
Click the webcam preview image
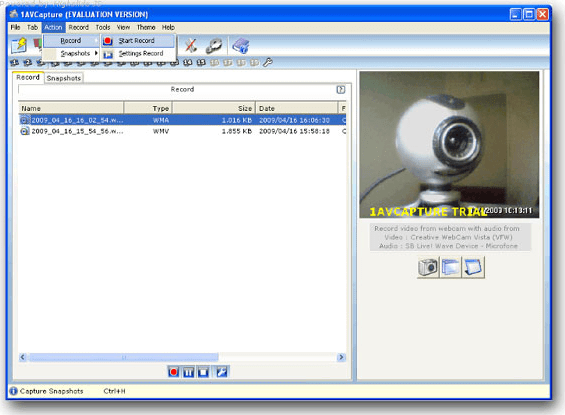click(449, 145)
